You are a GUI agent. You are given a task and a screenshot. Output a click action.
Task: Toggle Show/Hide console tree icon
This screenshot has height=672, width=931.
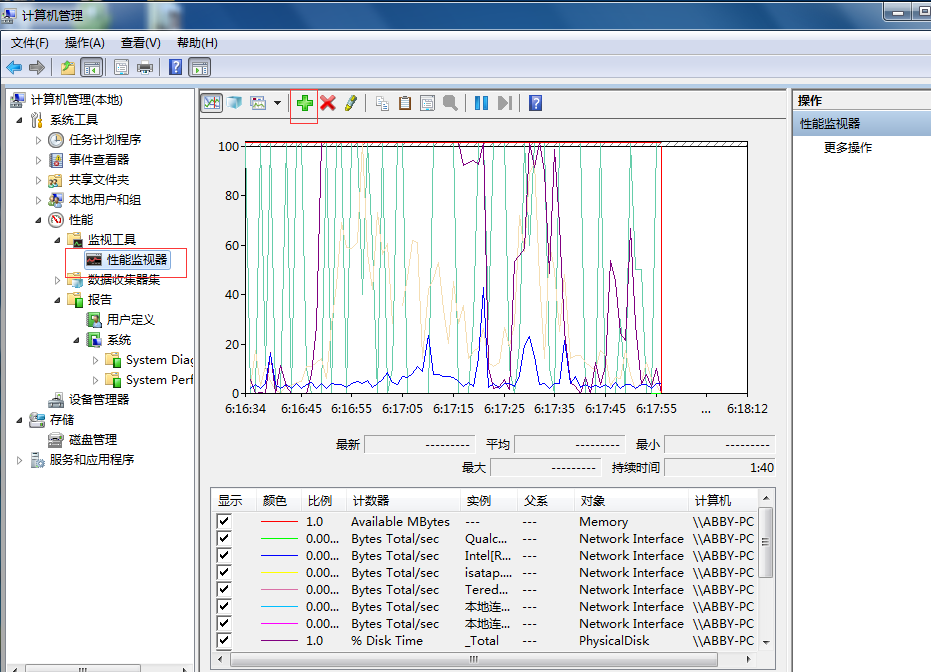(91, 68)
